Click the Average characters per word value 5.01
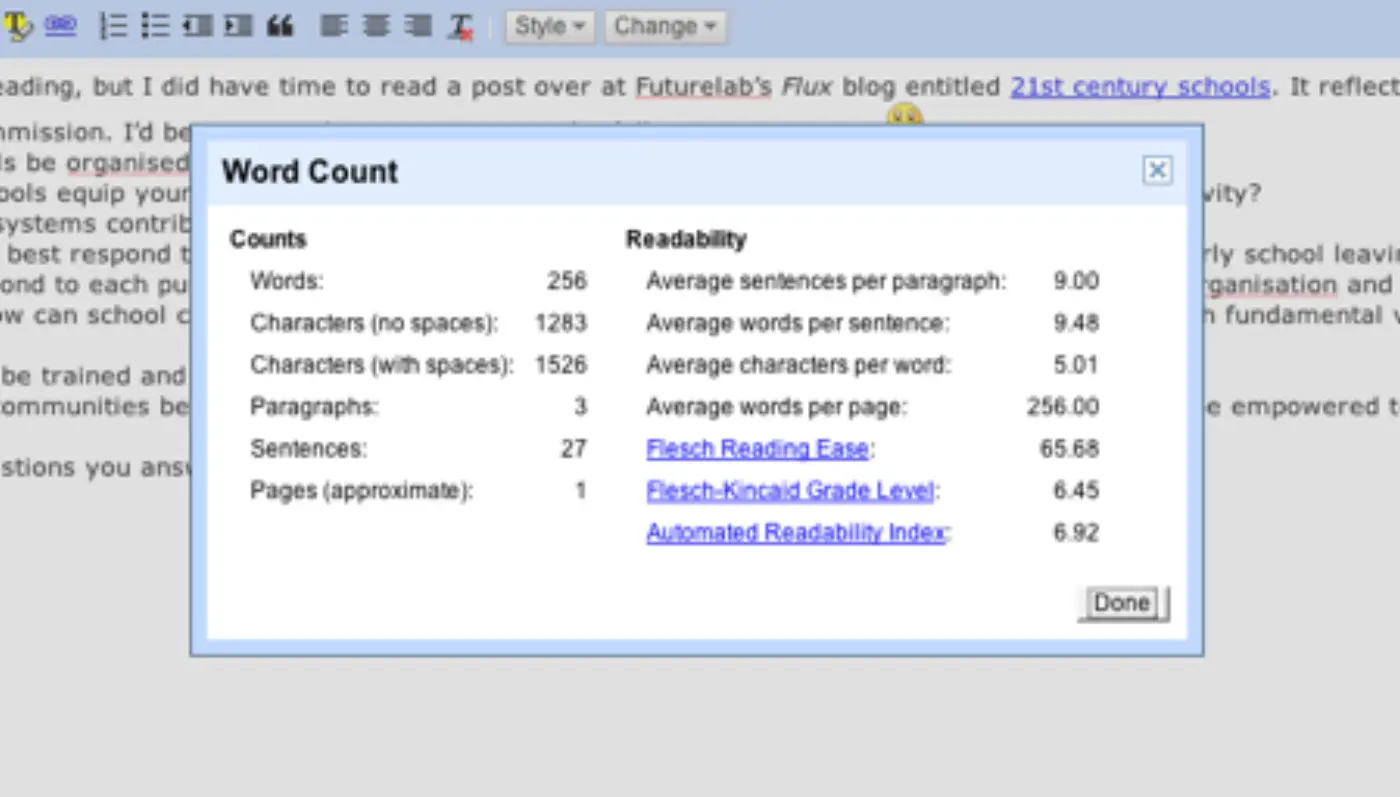Image resolution: width=1400 pixels, height=797 pixels. (x=1076, y=365)
